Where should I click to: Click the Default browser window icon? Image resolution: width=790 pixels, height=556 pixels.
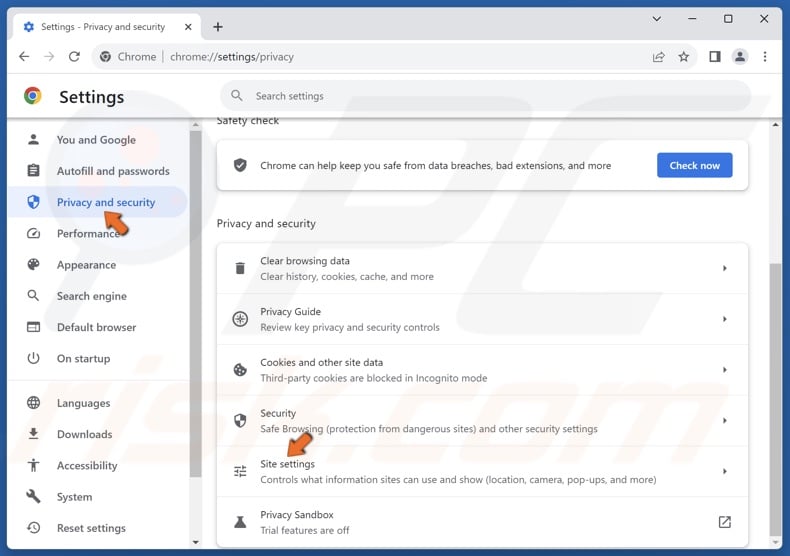coord(33,327)
